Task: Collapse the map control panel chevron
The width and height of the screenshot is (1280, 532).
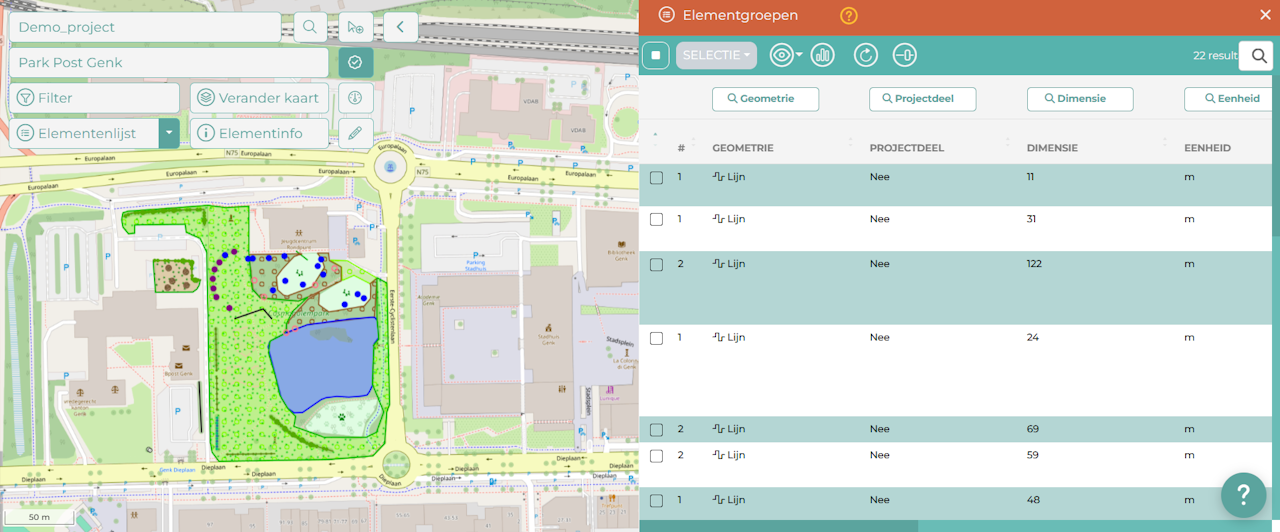Action: point(400,27)
